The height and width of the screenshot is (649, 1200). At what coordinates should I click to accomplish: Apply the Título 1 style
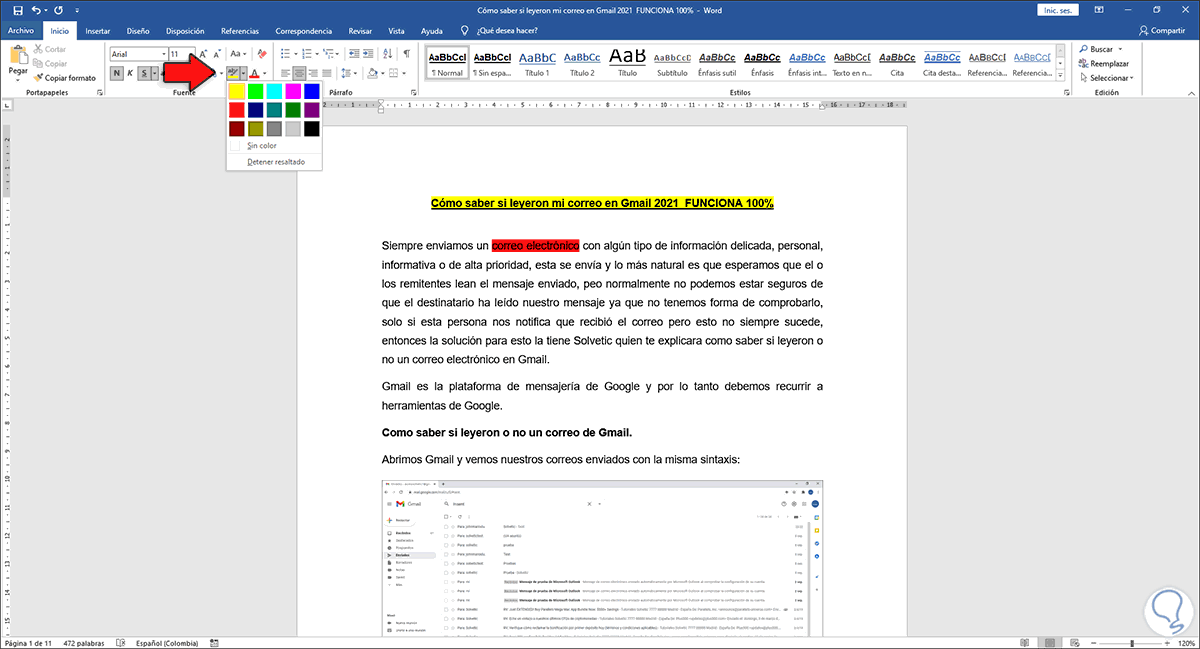coord(537,64)
